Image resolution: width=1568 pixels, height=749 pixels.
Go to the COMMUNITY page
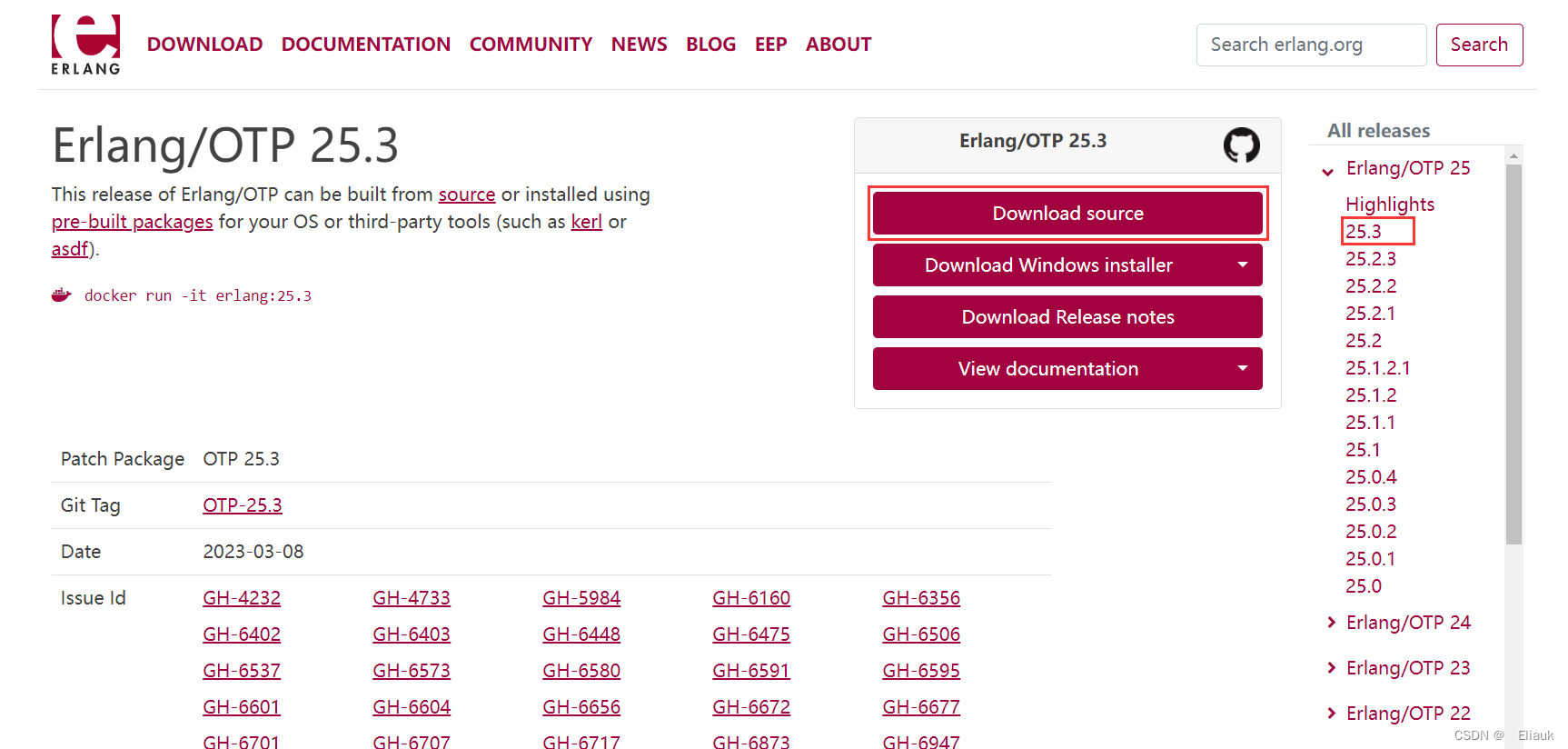[x=531, y=45]
